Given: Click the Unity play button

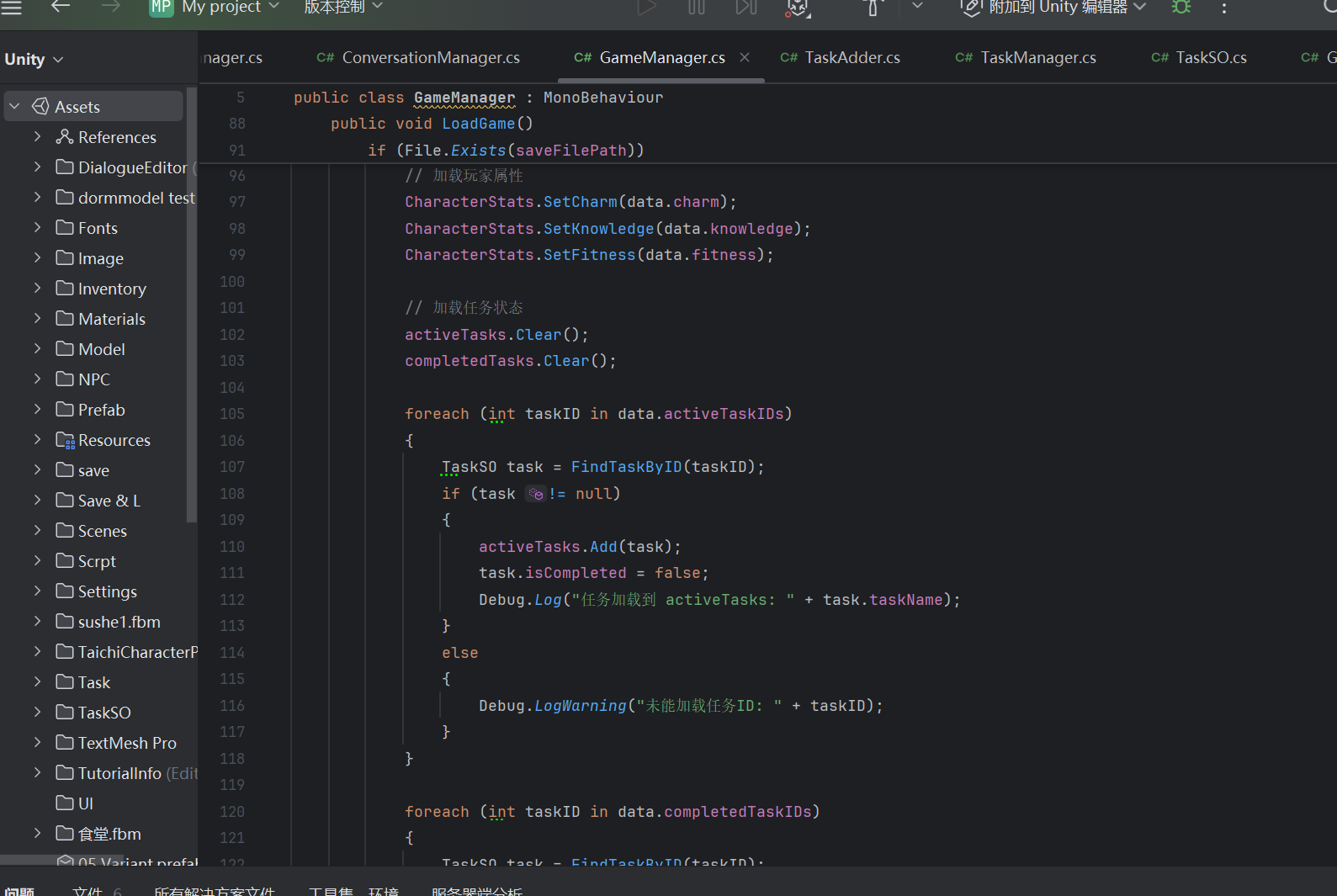Looking at the screenshot, I should pos(646,8).
